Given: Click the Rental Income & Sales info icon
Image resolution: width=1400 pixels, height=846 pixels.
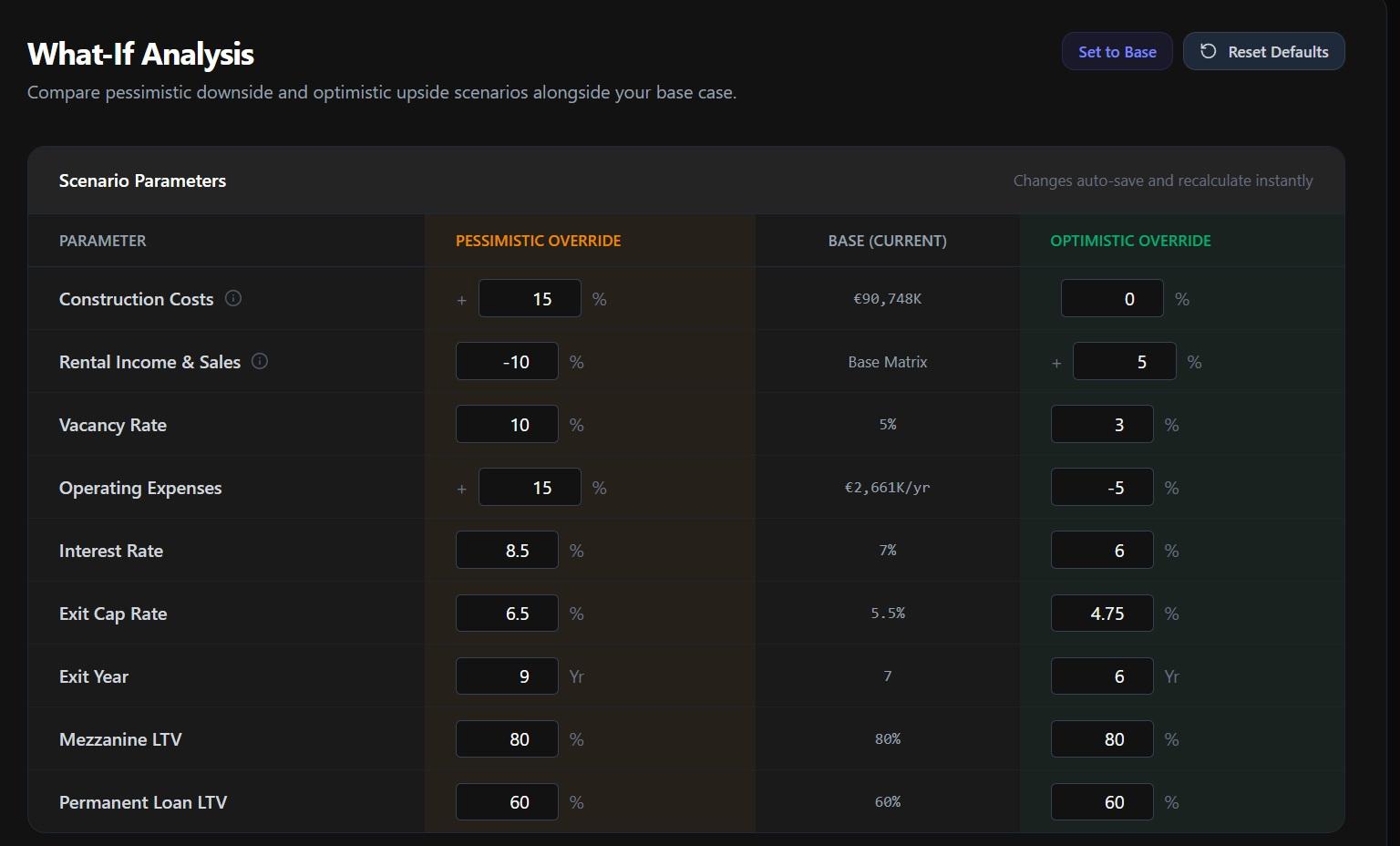Looking at the screenshot, I should point(260,361).
